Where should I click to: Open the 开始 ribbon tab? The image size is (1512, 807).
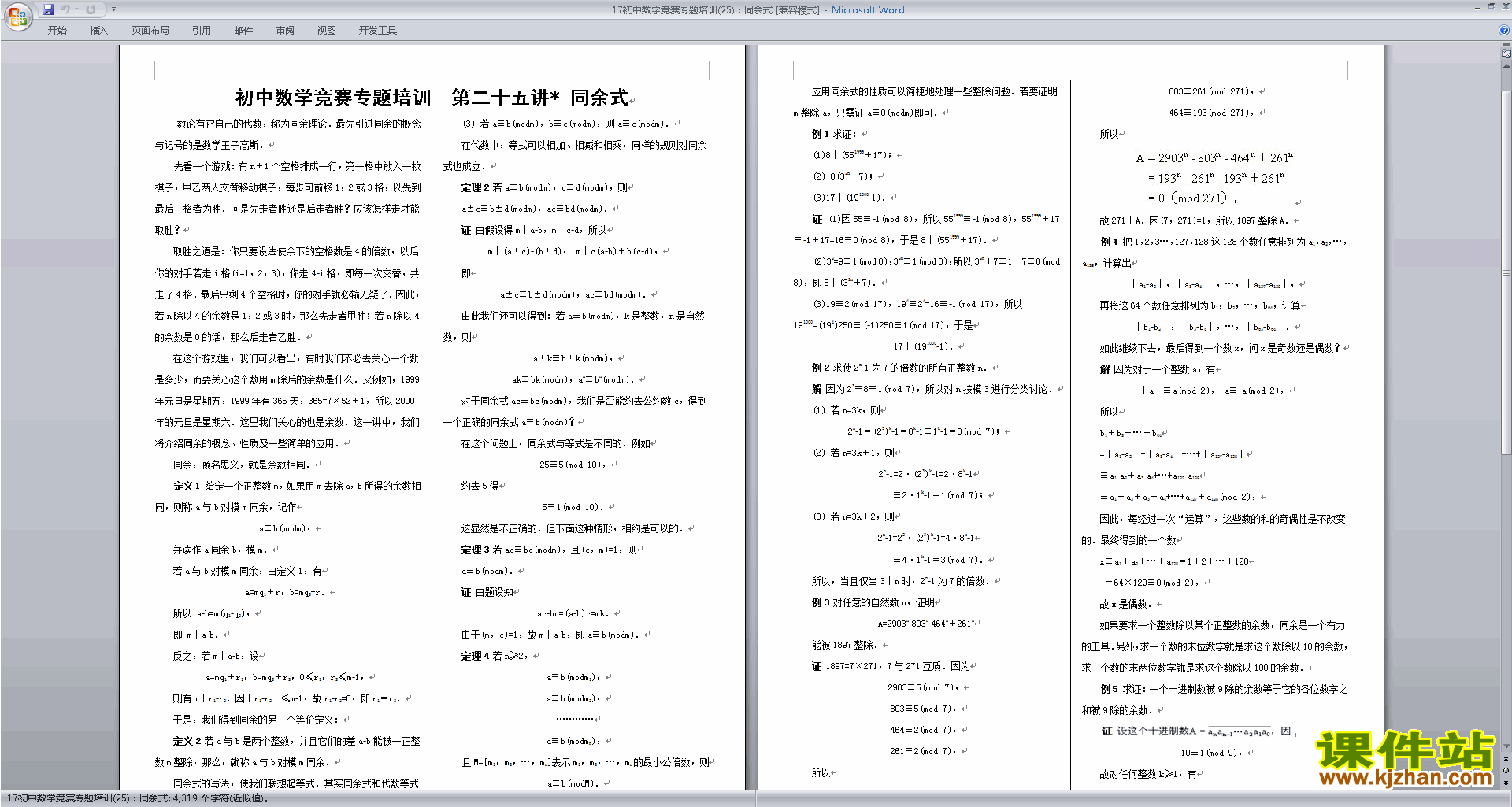[57, 31]
